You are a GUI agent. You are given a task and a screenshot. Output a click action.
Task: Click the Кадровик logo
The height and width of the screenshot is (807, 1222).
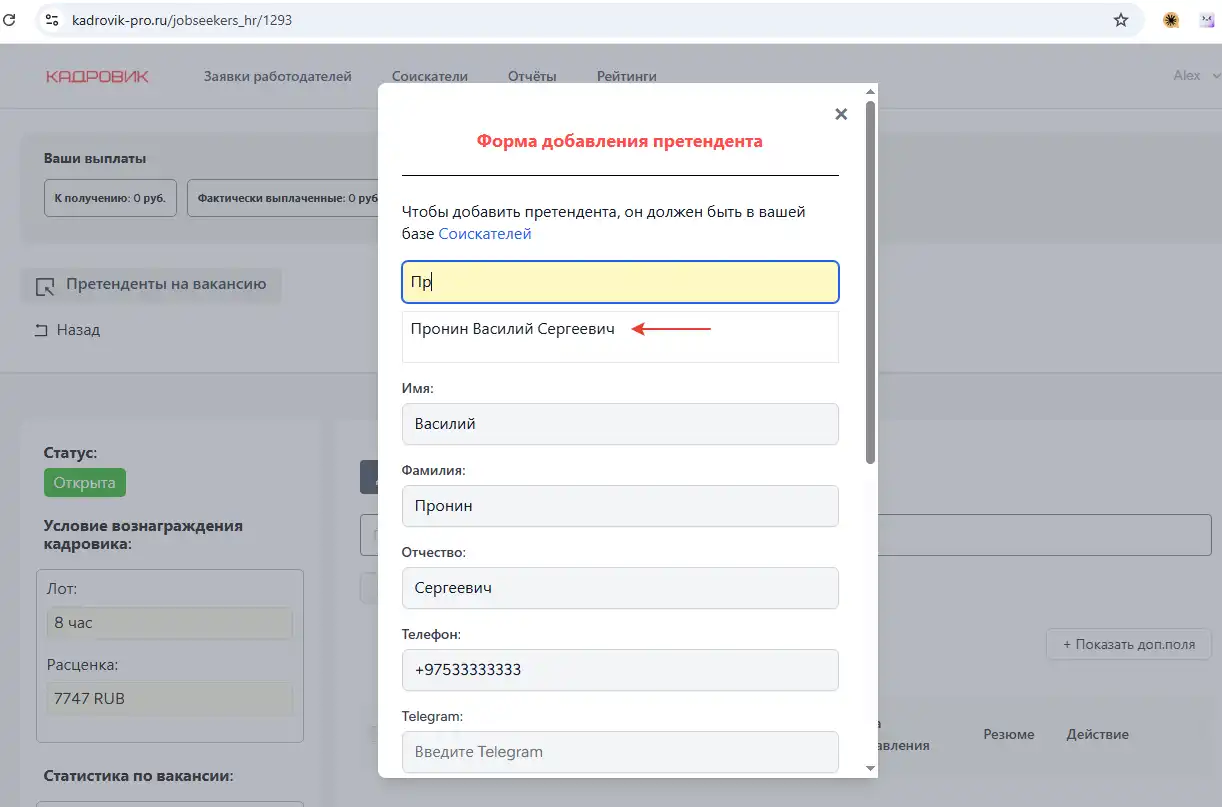coord(97,76)
